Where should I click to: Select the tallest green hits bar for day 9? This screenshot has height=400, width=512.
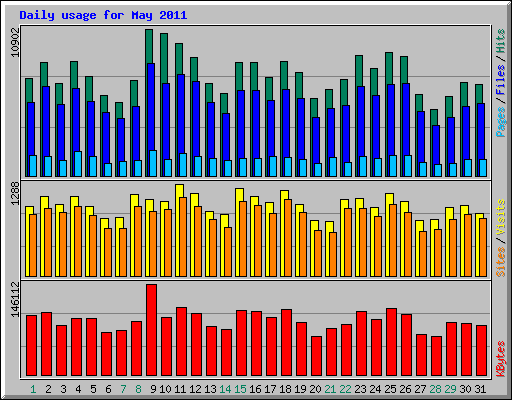(149, 46)
